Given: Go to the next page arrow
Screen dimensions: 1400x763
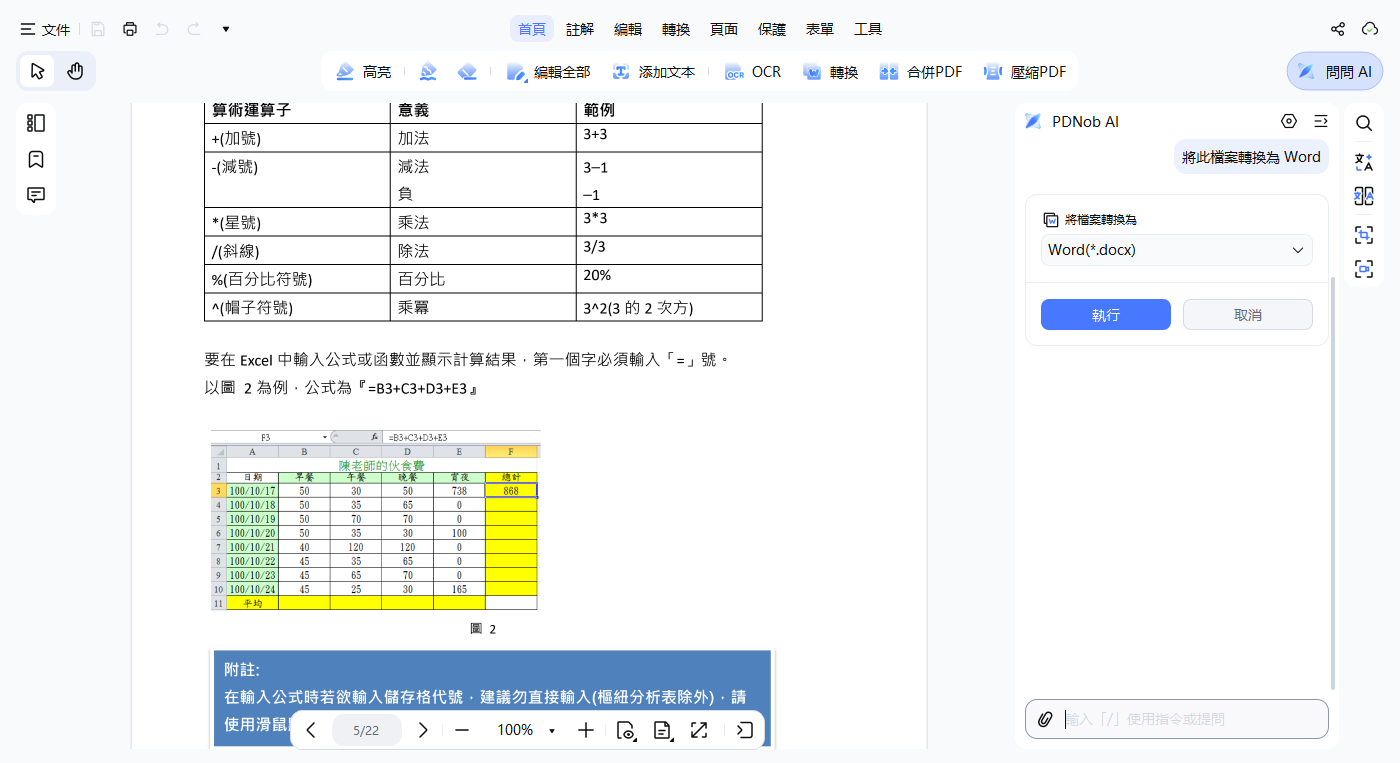Looking at the screenshot, I should tap(423, 730).
